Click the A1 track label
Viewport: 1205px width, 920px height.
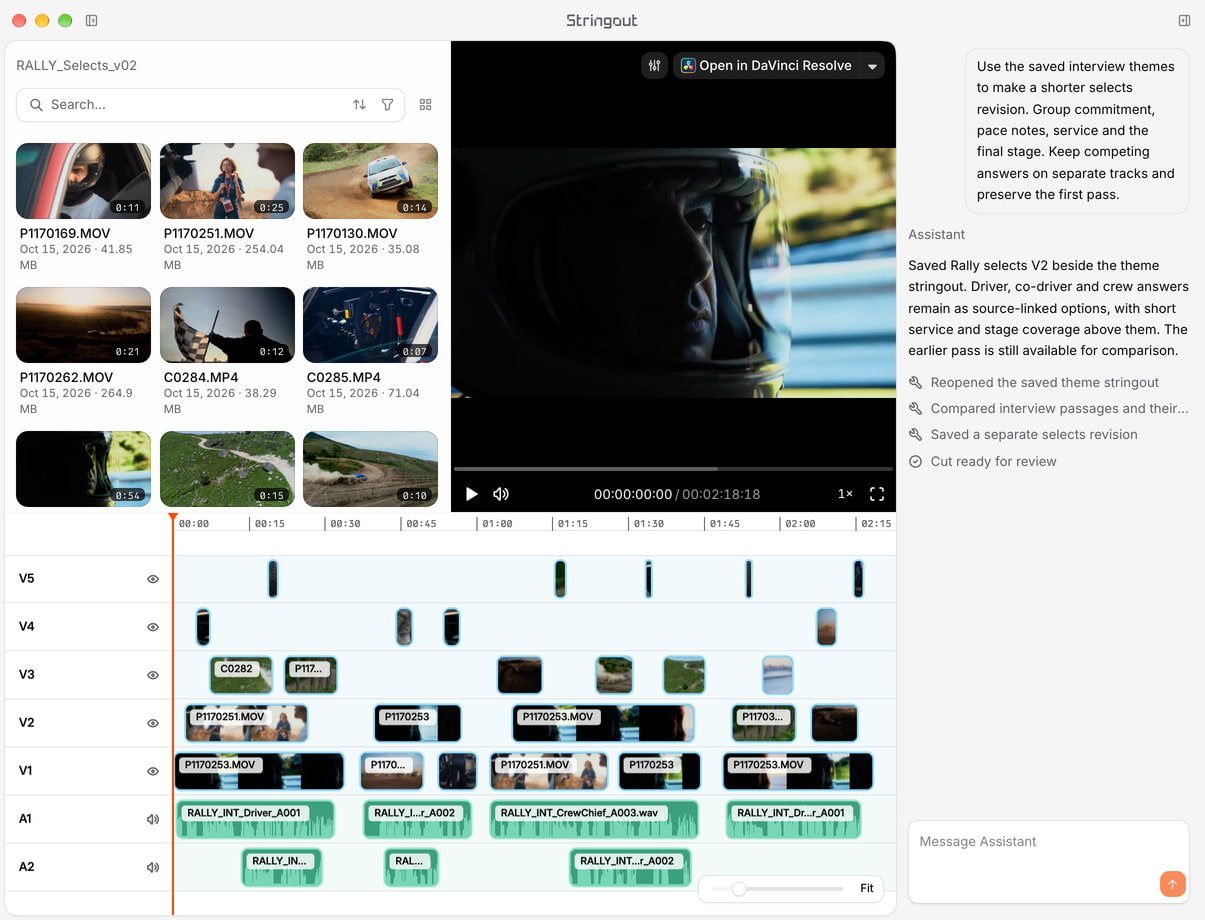[26, 819]
